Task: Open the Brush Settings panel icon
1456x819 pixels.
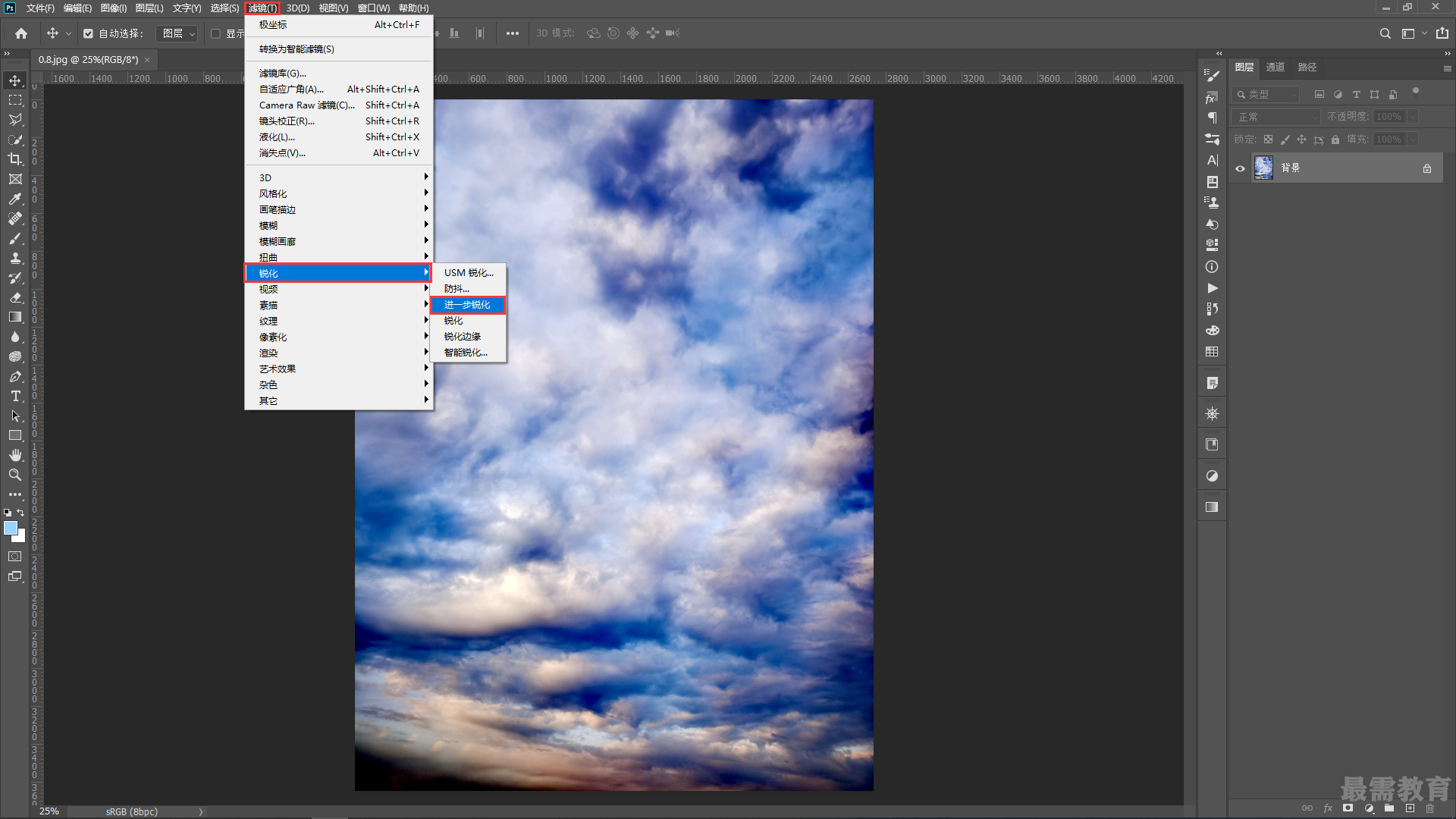Action: pyautogui.click(x=1212, y=75)
